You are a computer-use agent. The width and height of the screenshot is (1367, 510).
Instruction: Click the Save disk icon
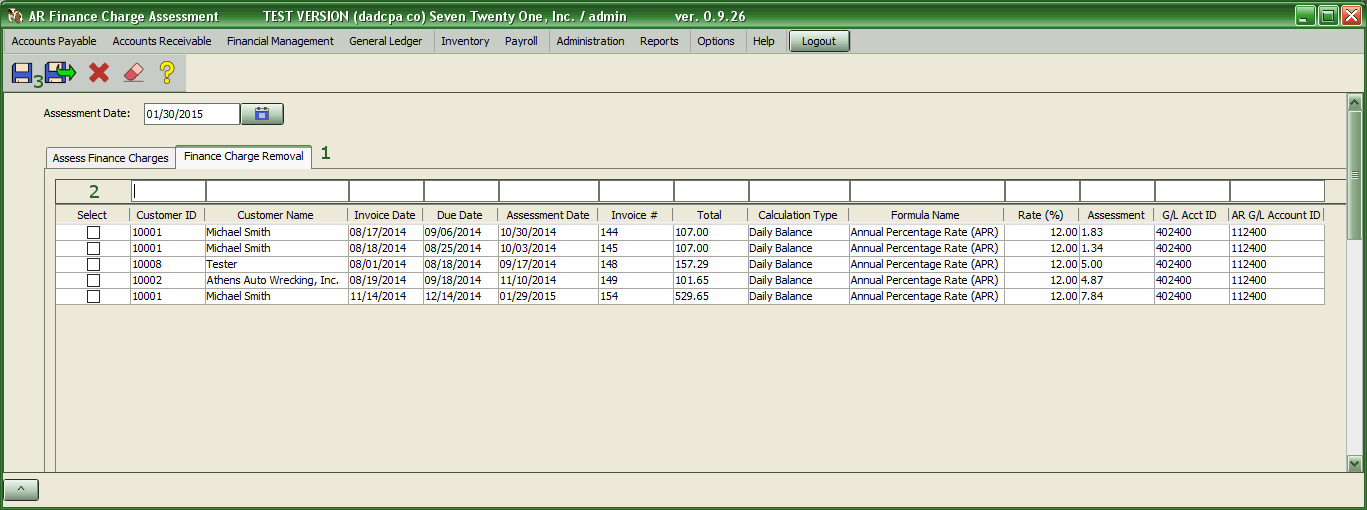(x=23, y=72)
